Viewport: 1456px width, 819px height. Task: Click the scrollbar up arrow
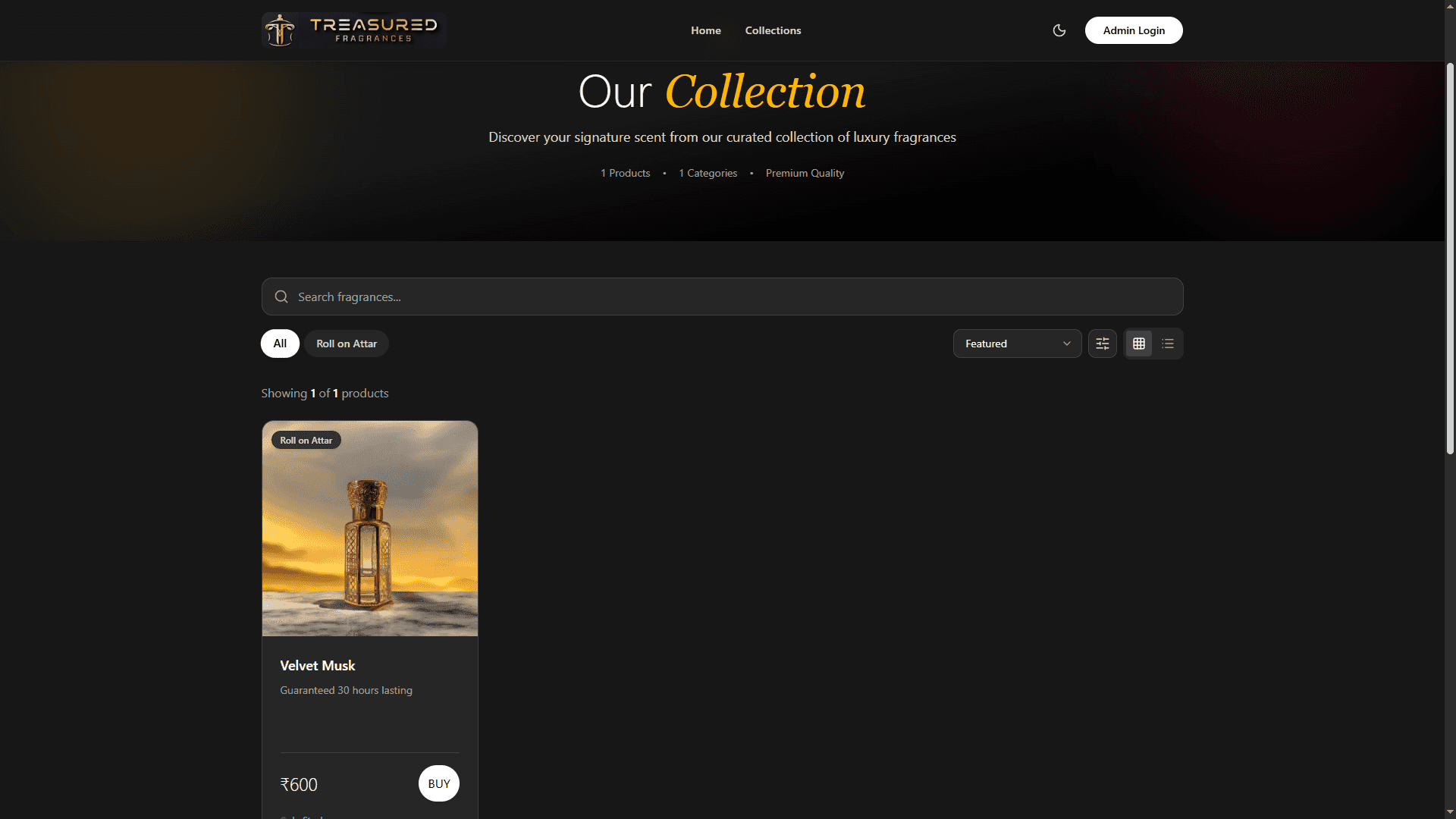pos(1449,6)
